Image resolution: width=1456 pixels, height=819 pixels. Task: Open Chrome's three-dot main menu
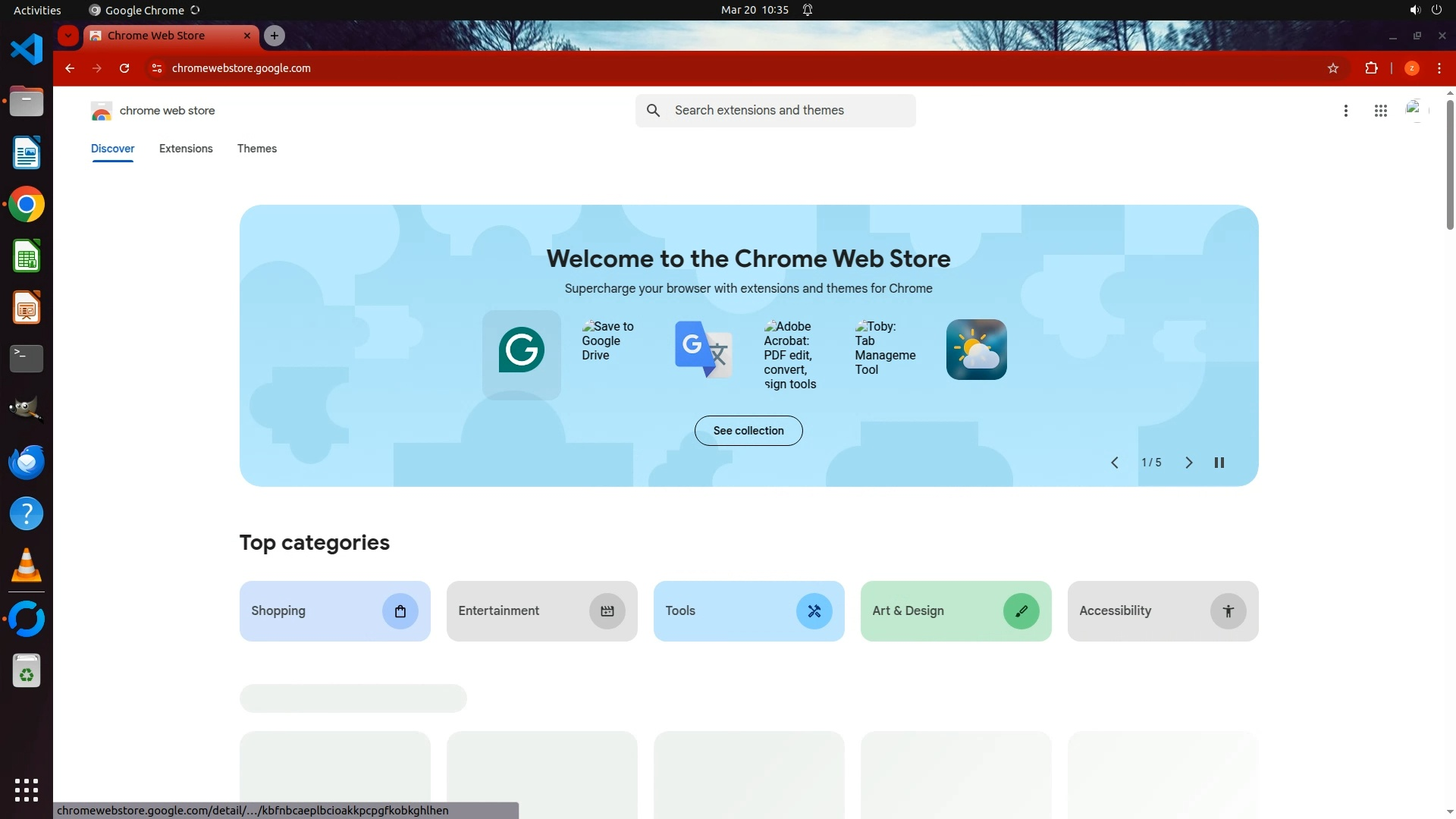1439,68
